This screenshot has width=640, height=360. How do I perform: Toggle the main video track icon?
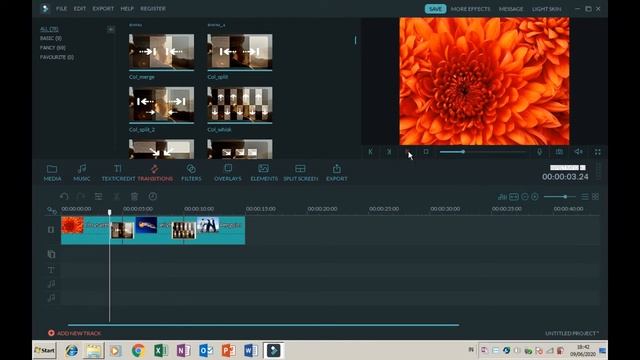coord(51,230)
